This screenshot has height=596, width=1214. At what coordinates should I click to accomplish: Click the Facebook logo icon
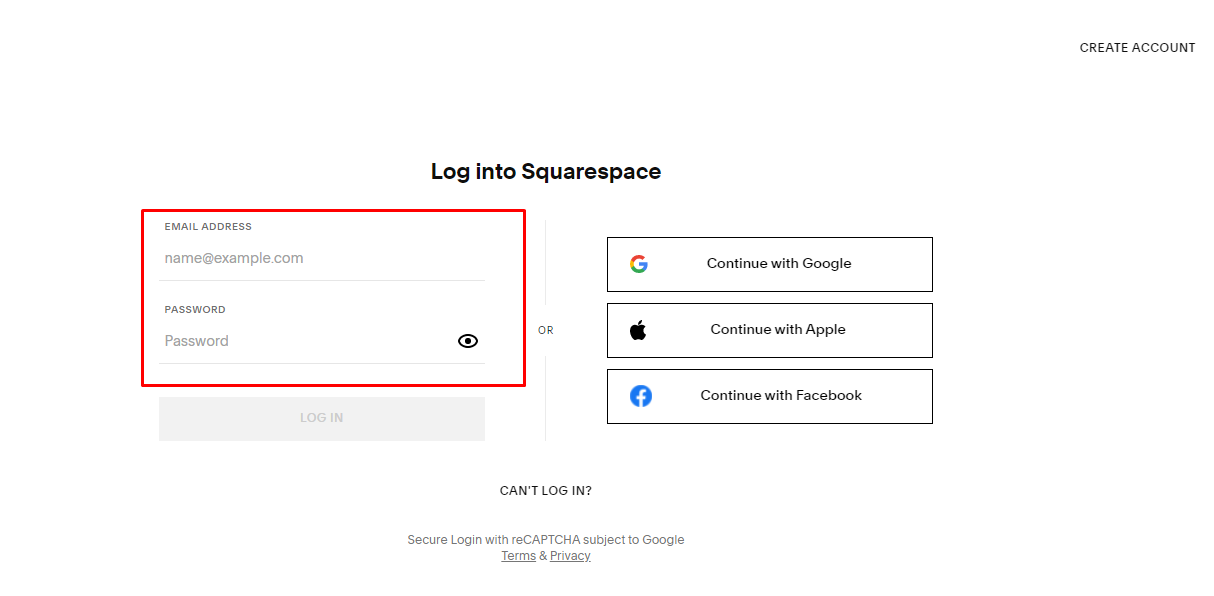641,396
